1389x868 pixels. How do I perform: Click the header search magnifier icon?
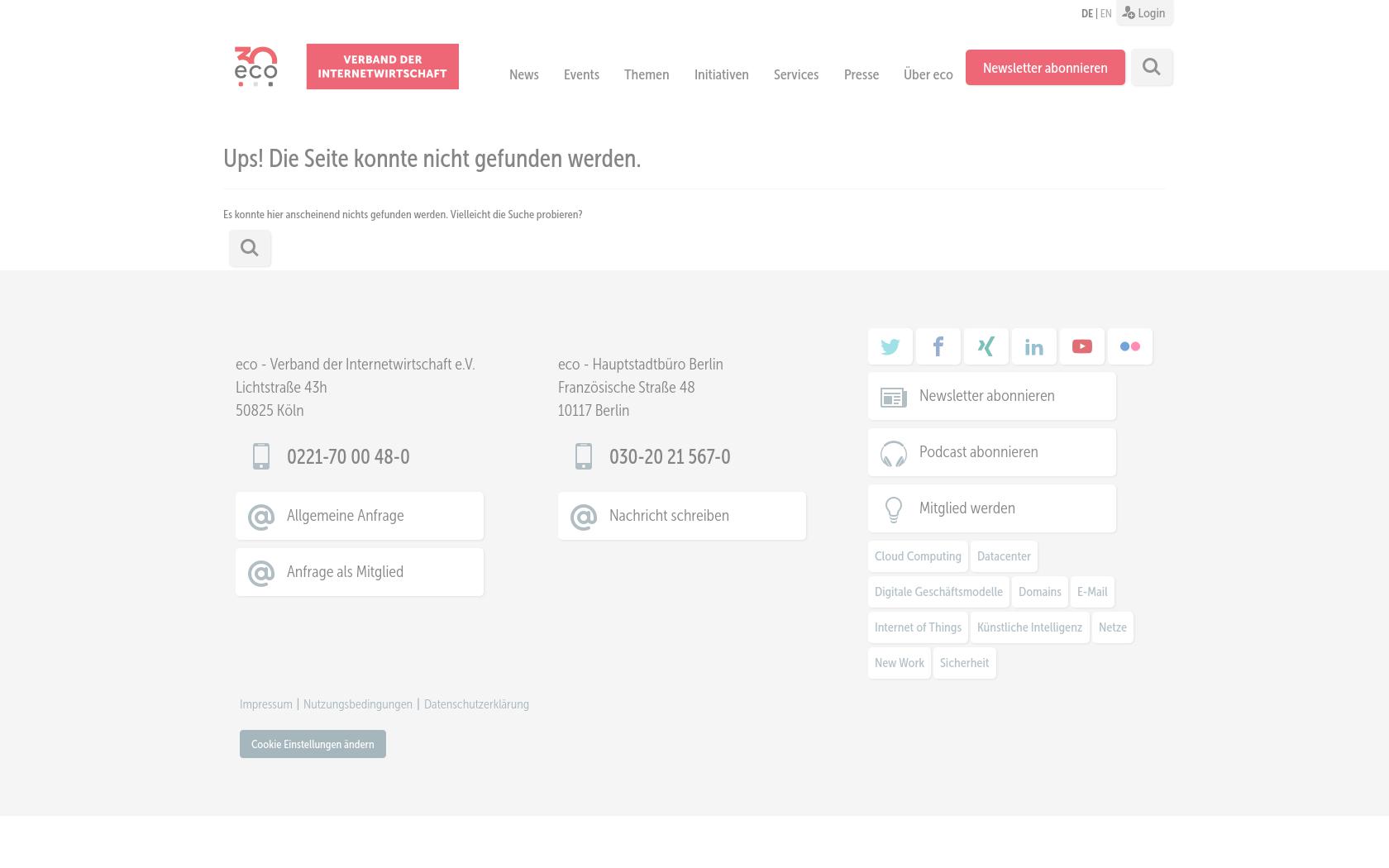click(x=1152, y=67)
